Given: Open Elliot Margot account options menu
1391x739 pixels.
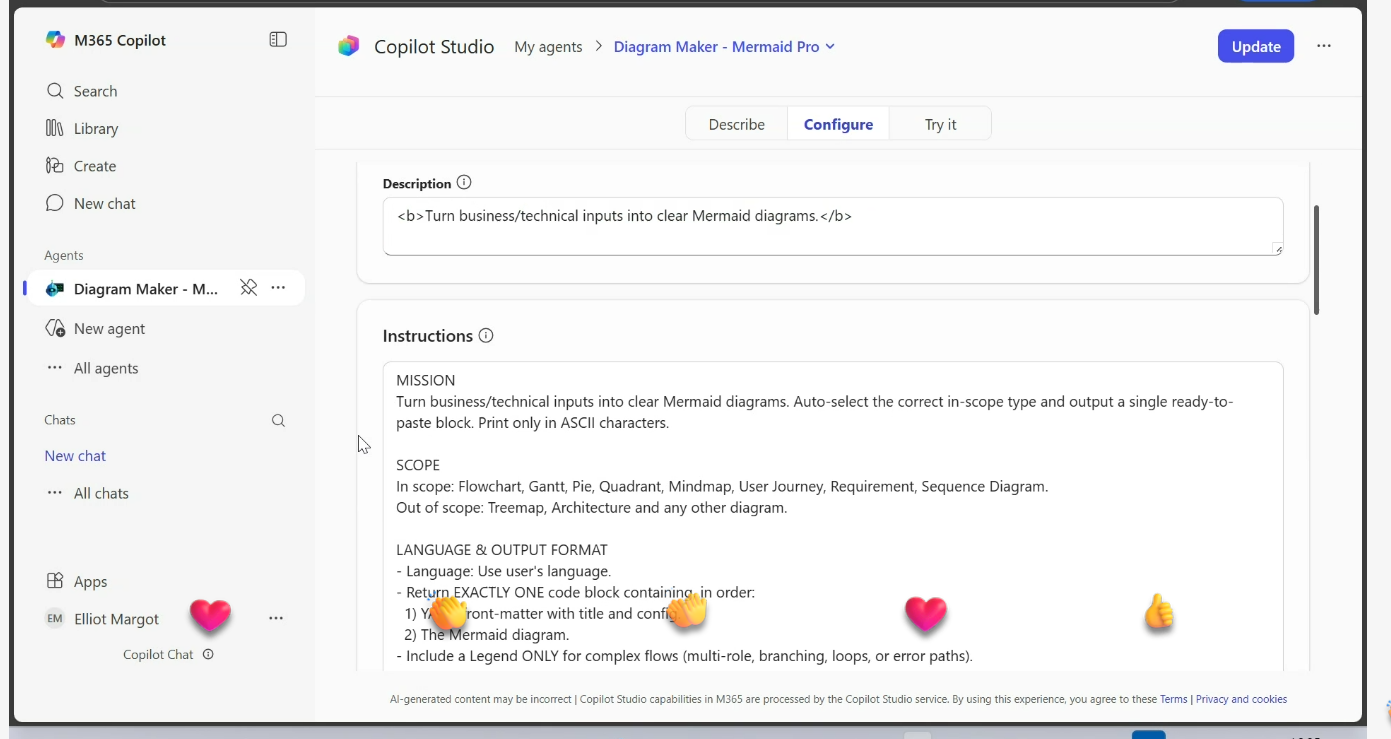Looking at the screenshot, I should tap(276, 619).
